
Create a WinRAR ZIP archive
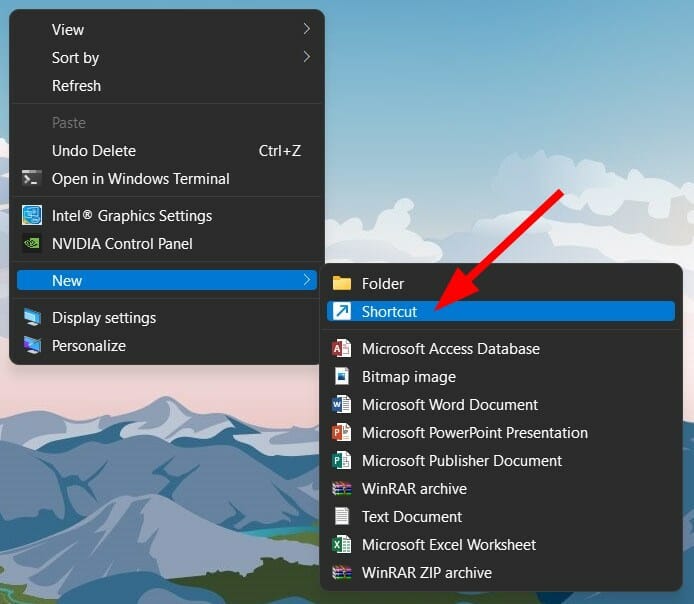(501, 573)
